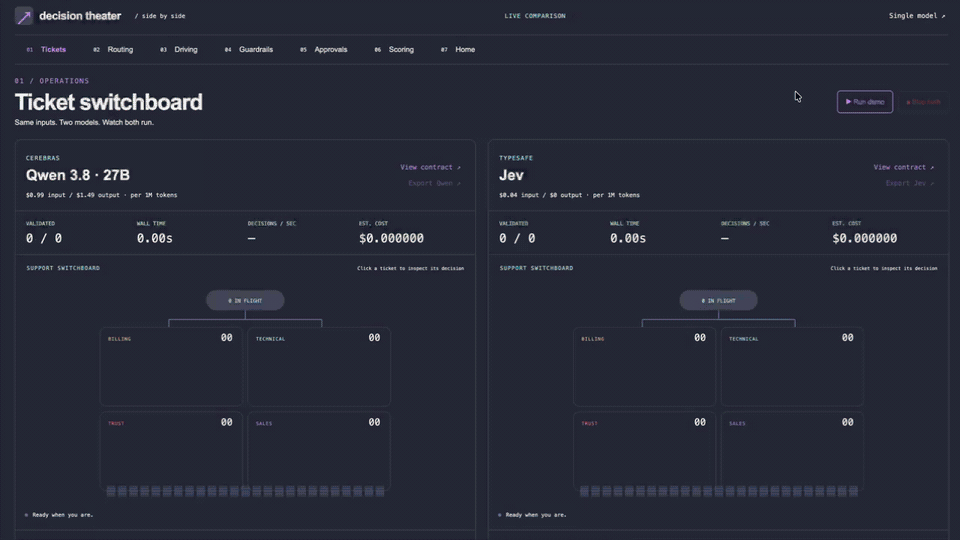The image size is (960, 540).
Task: Click the 'Qwen 3.8 · 27B' model title
Action: tap(78, 175)
